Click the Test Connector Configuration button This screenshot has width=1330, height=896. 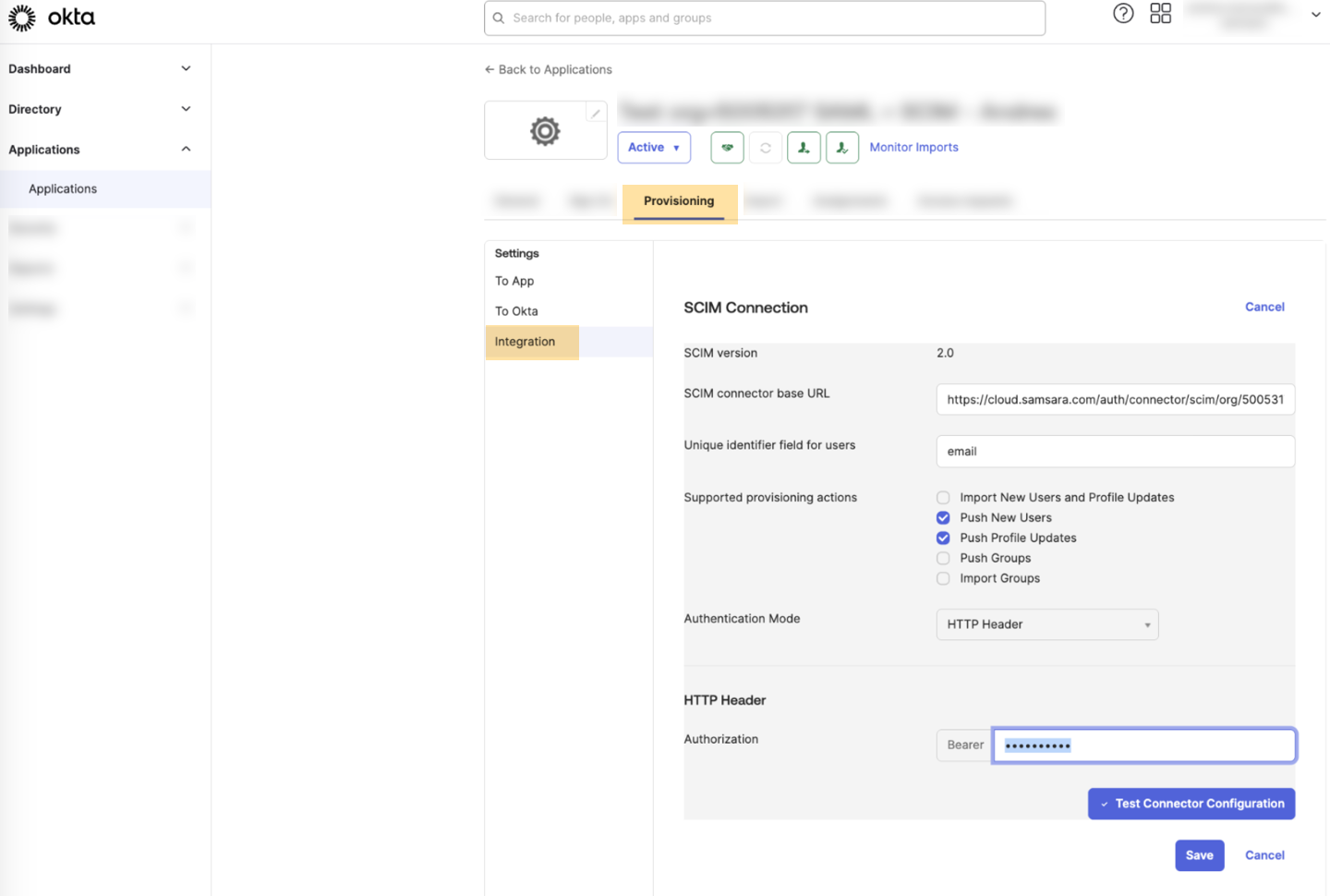(1191, 804)
